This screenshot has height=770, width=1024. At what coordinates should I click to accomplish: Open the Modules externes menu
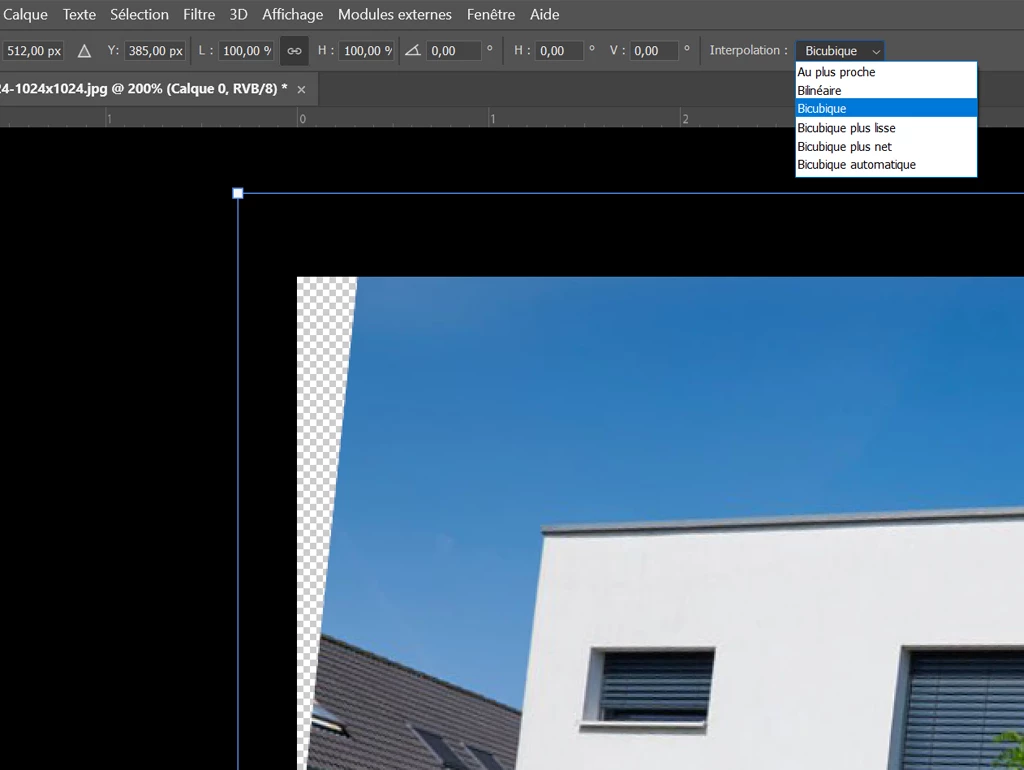[x=394, y=14]
